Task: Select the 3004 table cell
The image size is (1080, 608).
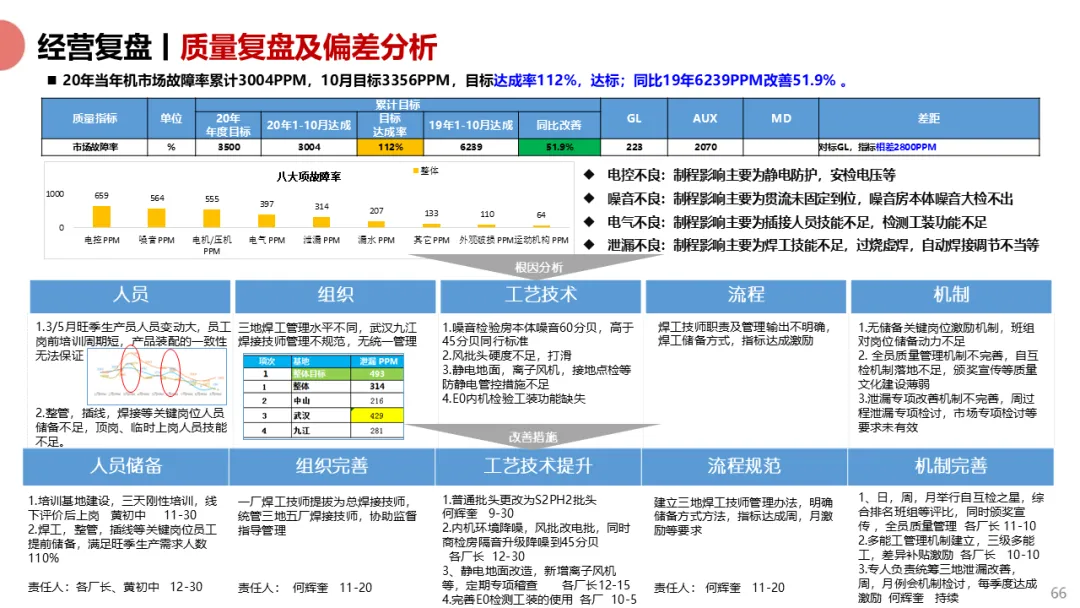Action: pyautogui.click(x=309, y=147)
